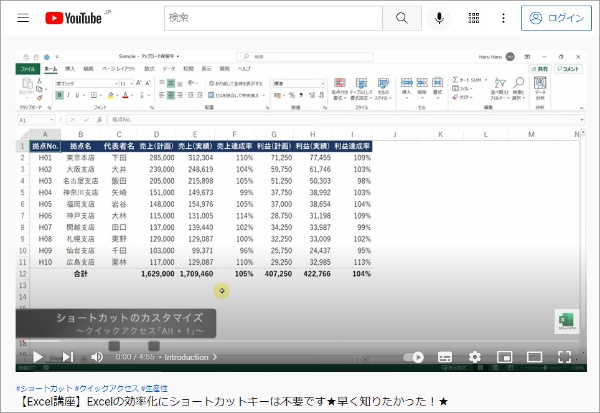Screen dimensions: 600x413
Task: Click ホーム tab in the Excel video
Action: pyautogui.click(x=51, y=69)
